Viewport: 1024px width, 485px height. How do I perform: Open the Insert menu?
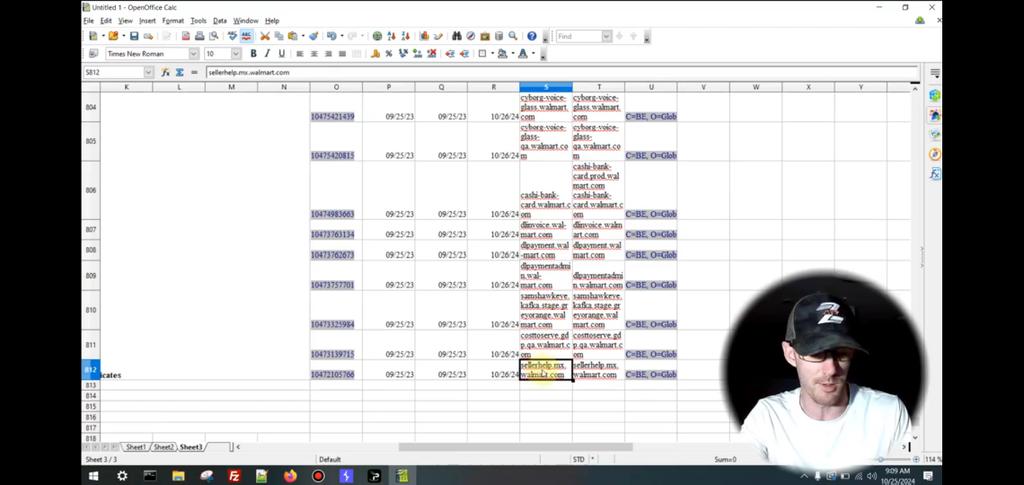tap(147, 21)
